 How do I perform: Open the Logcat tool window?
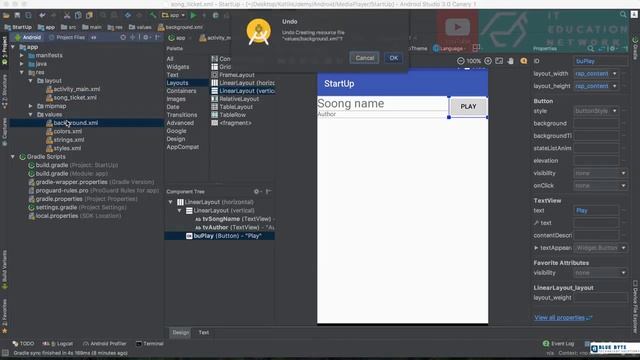(58, 344)
